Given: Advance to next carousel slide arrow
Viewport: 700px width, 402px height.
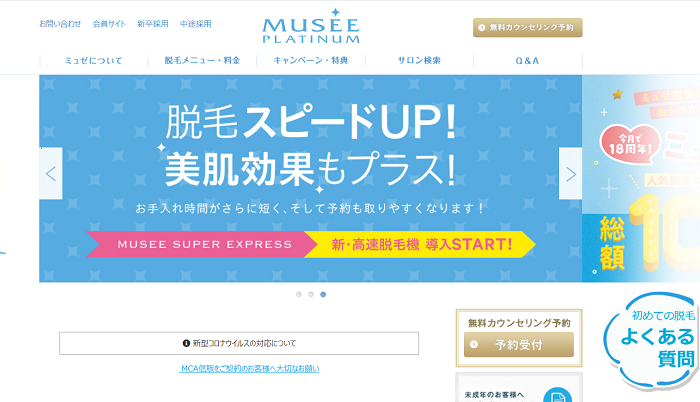Looking at the screenshot, I should point(571,173).
